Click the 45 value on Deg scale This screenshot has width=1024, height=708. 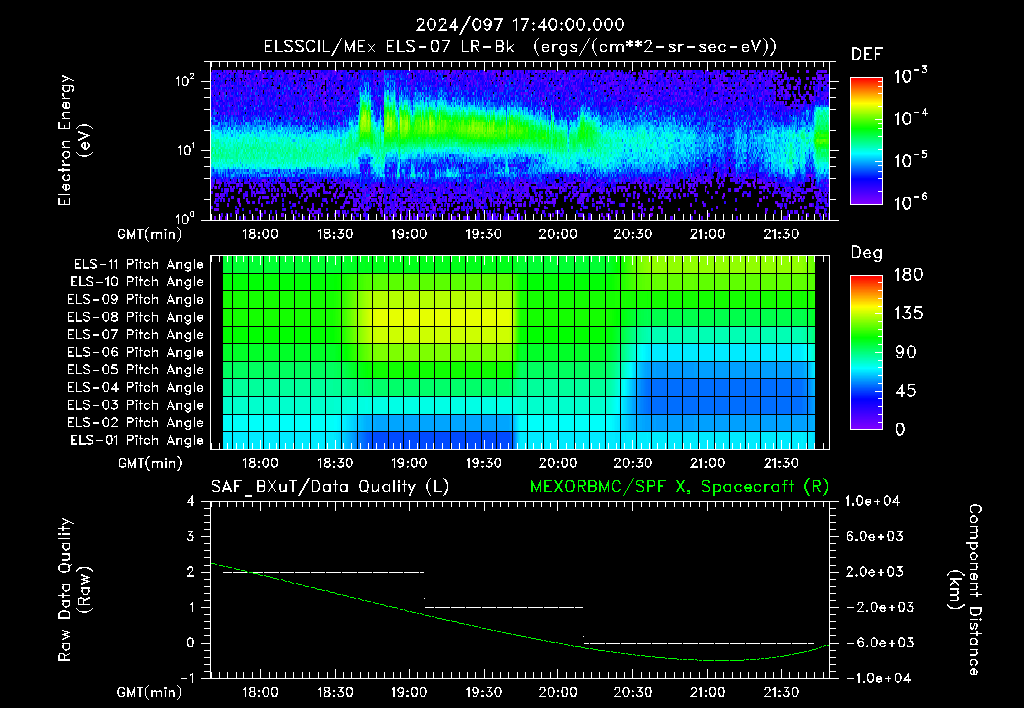click(906, 391)
